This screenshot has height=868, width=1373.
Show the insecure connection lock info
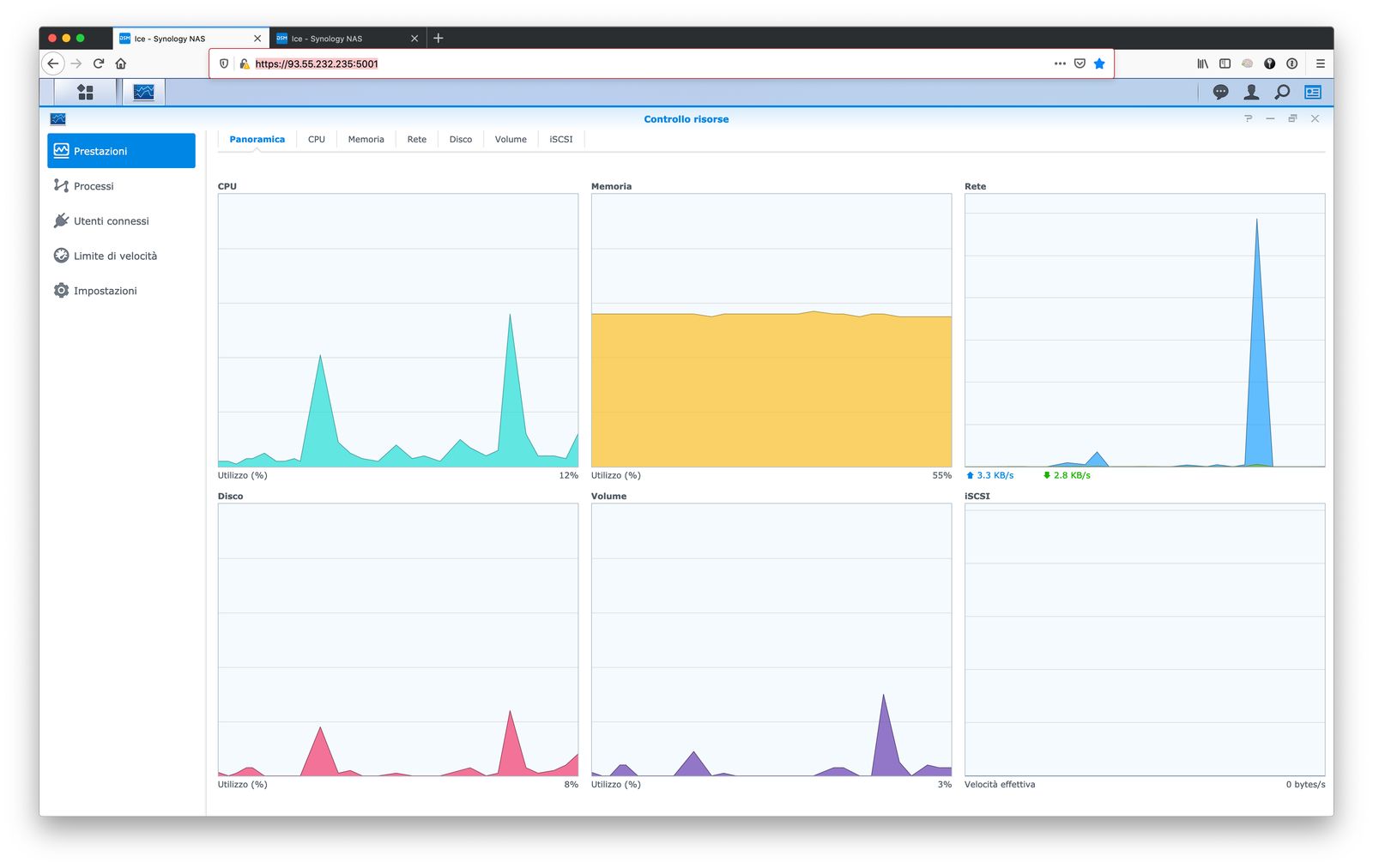[245, 63]
